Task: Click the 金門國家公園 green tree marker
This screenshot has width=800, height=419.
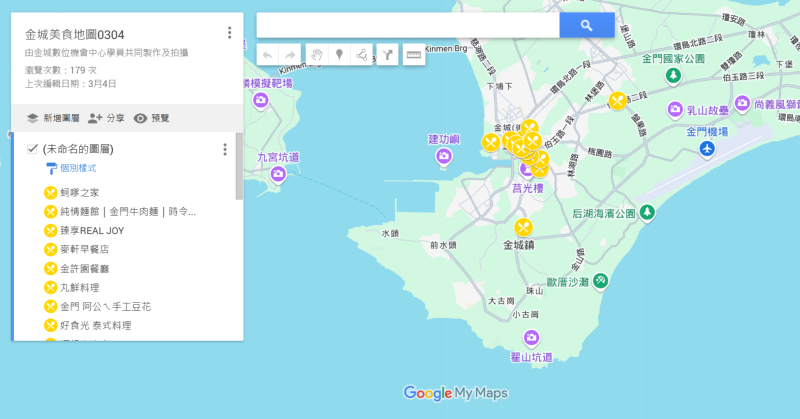Action: 673,76
